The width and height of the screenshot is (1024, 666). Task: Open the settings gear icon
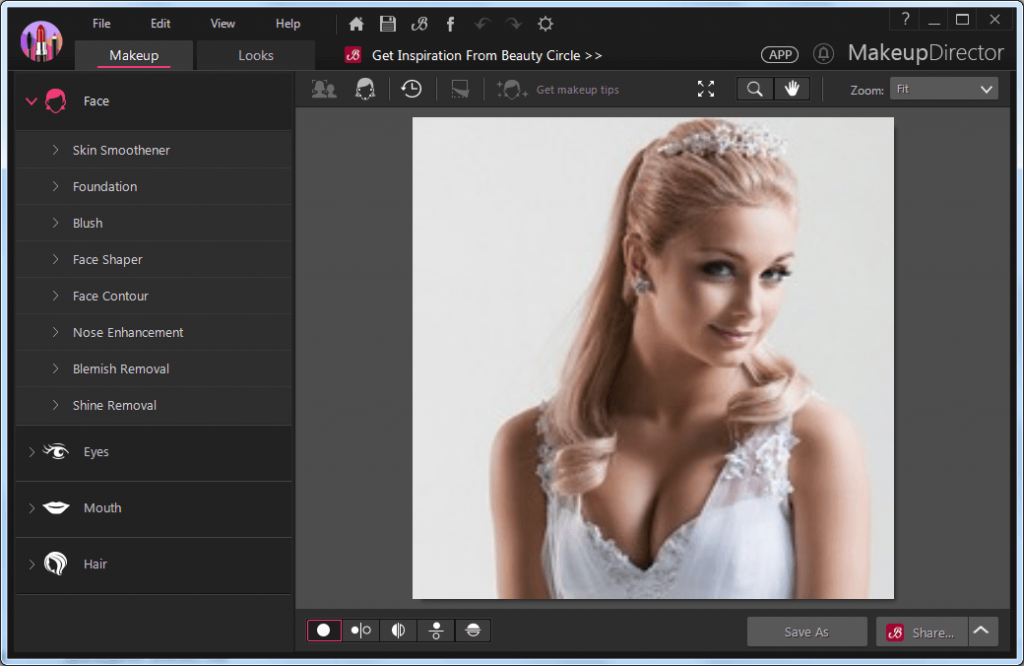pos(545,24)
